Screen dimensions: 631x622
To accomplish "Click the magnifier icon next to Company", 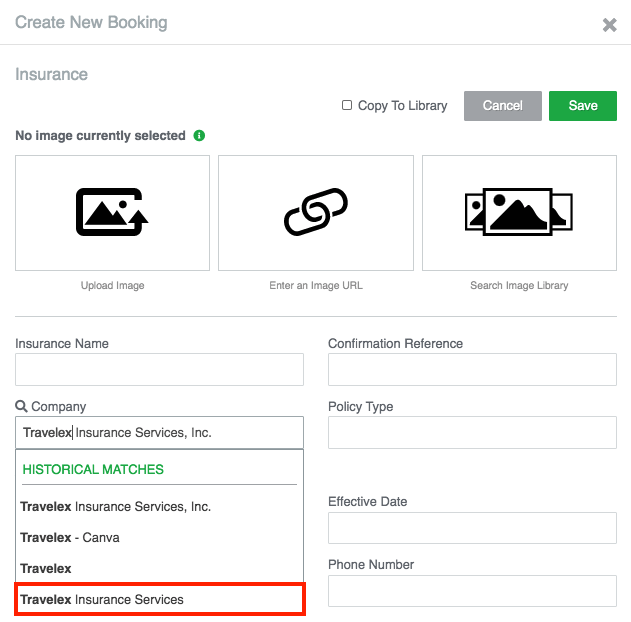I will coord(21,407).
